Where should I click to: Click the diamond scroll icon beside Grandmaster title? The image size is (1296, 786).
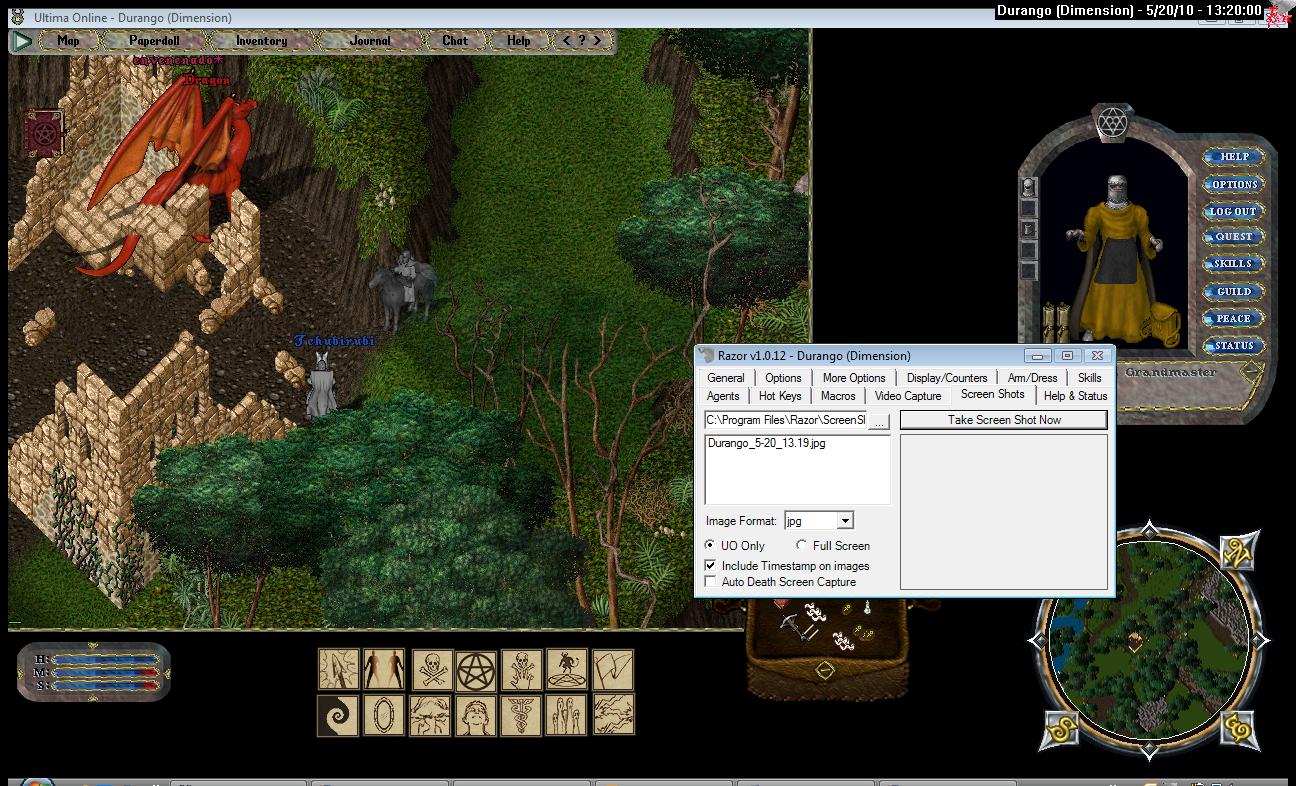(1250, 372)
